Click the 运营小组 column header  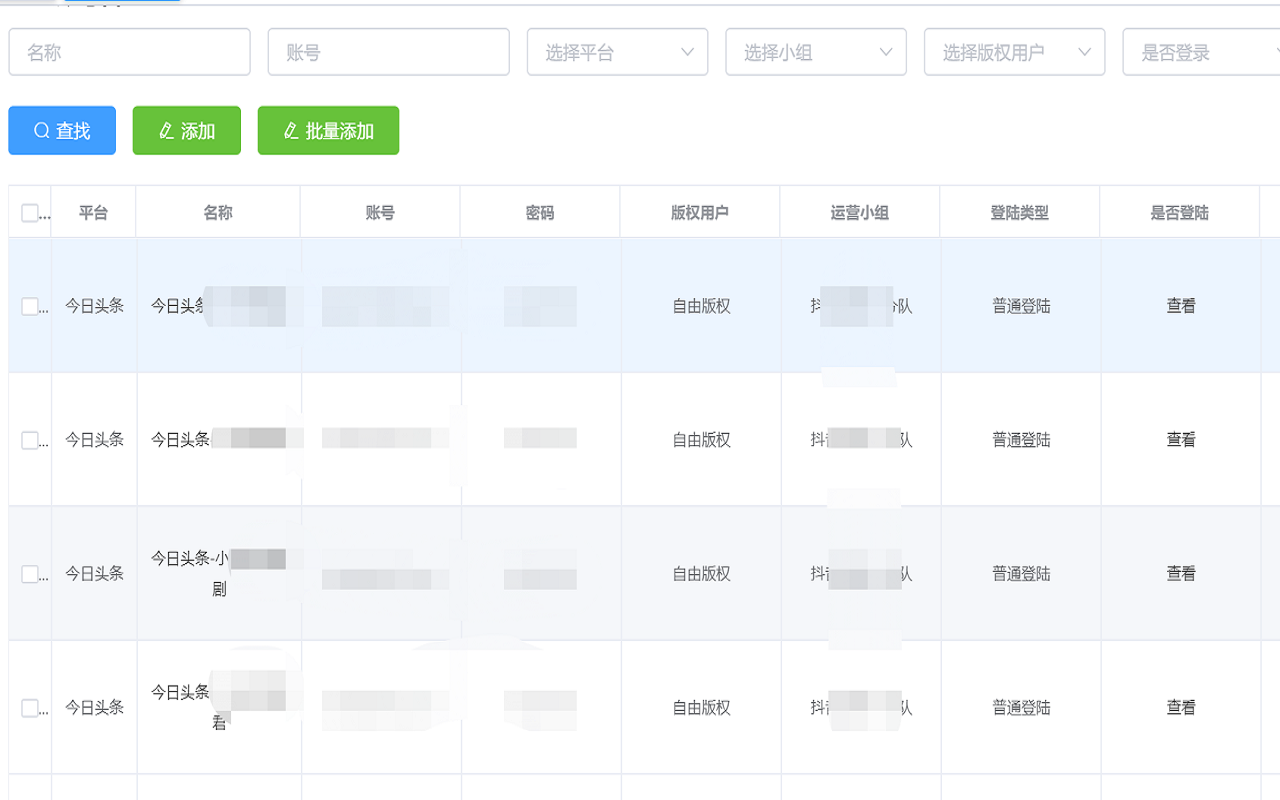[x=860, y=213]
